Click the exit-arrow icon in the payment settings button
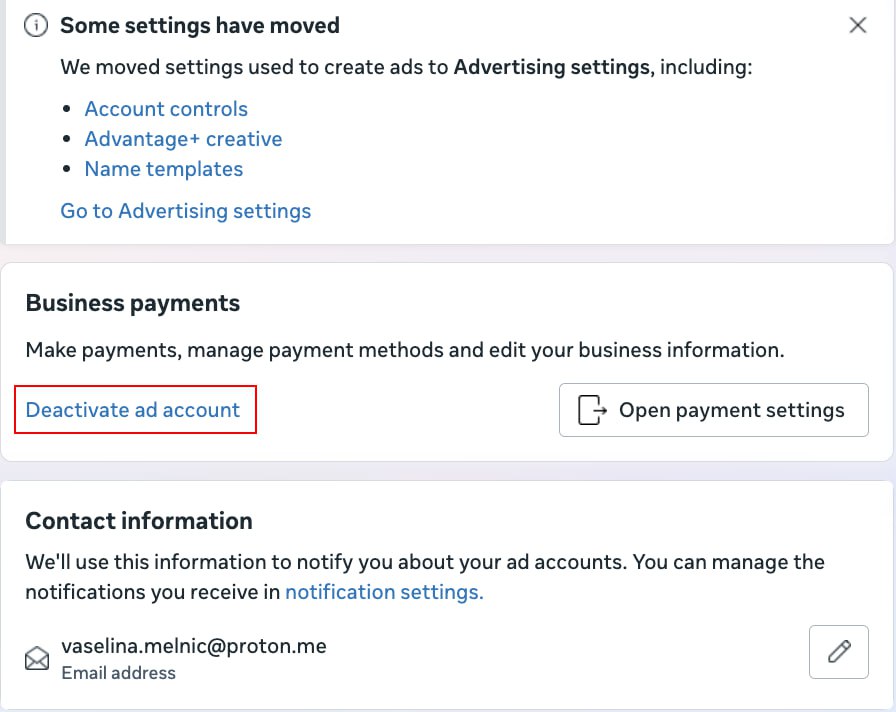The width and height of the screenshot is (896, 712). click(x=592, y=410)
